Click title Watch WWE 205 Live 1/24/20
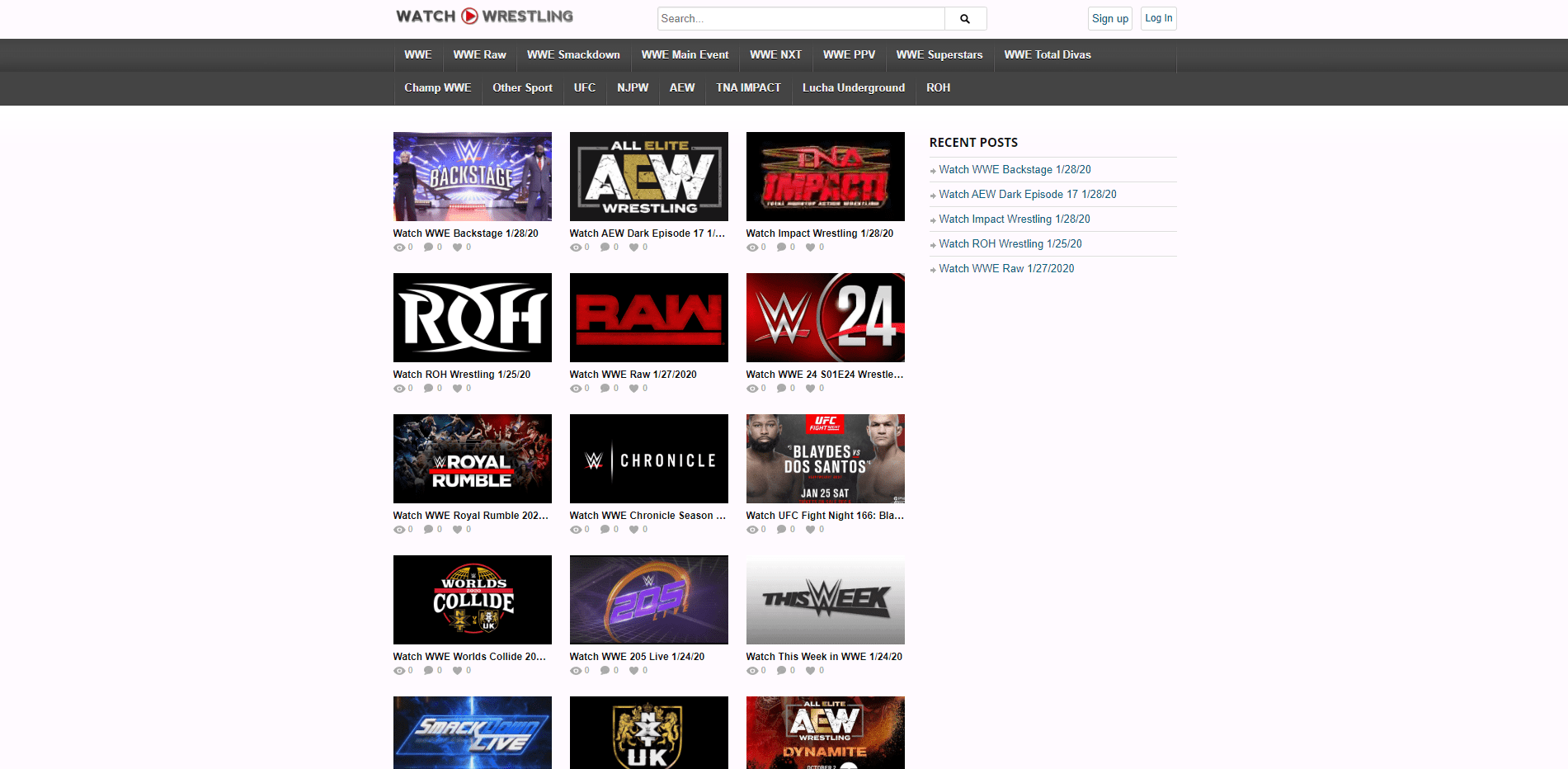The height and width of the screenshot is (769, 1568). [637, 657]
